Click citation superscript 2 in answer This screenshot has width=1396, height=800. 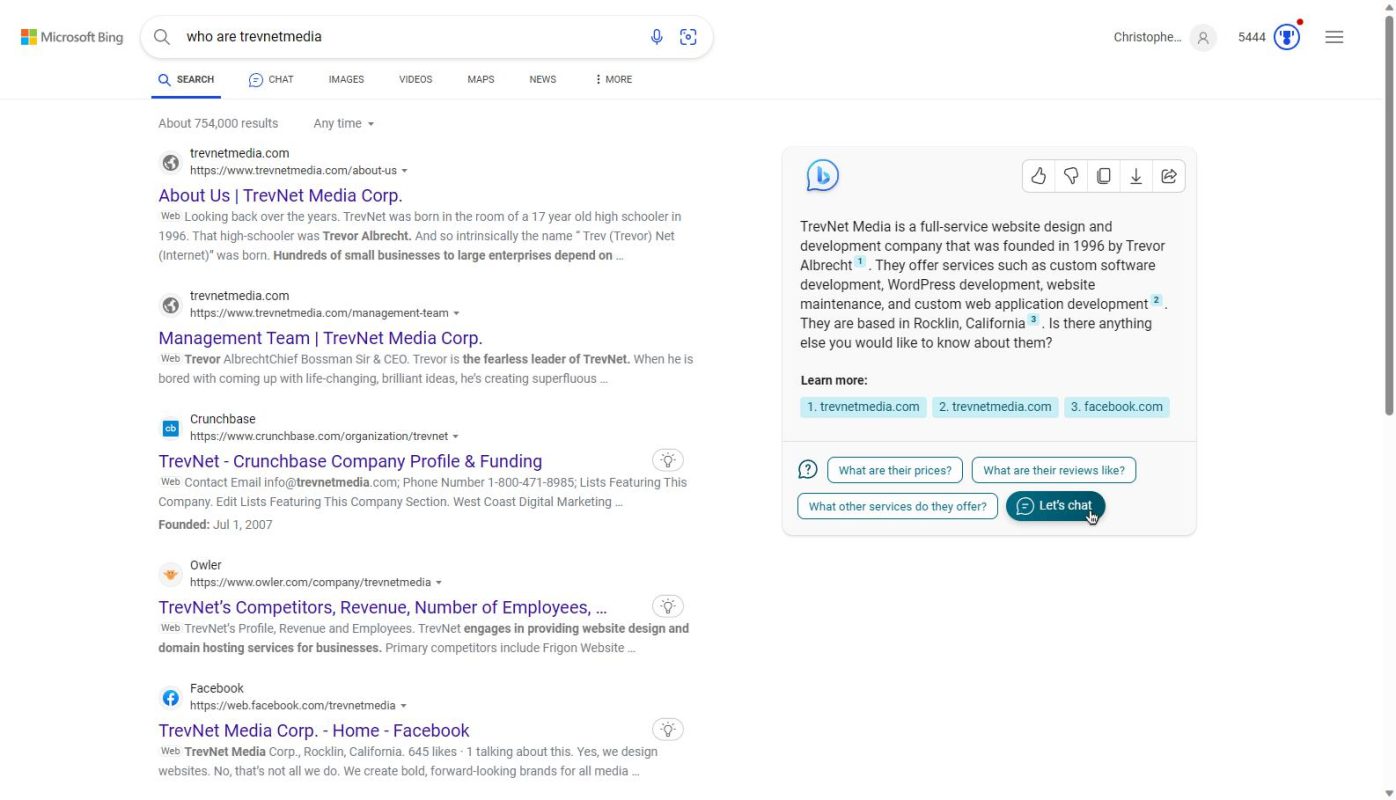point(1157,300)
